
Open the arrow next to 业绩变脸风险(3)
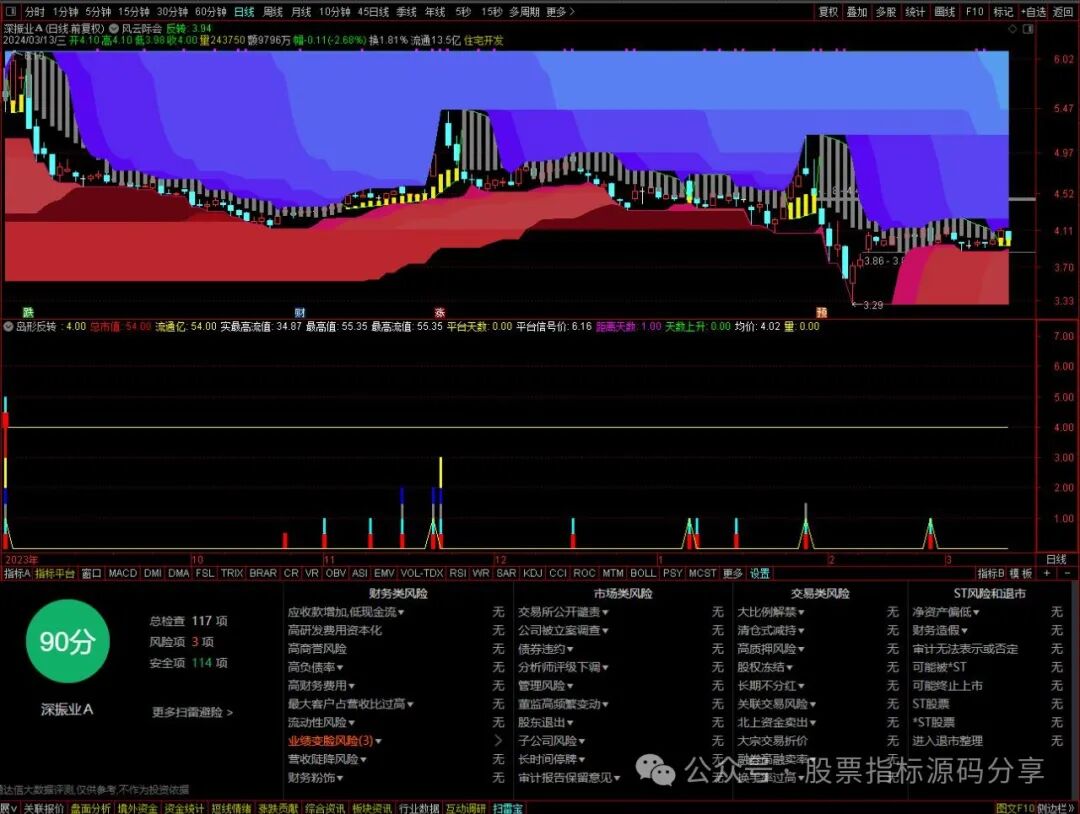(499, 740)
